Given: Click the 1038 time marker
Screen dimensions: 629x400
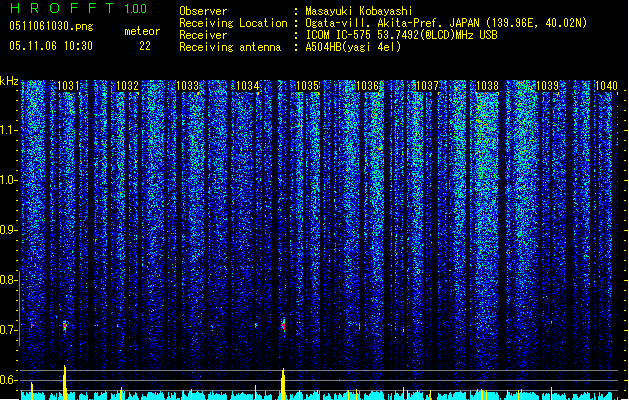Looking at the screenshot, I should click(x=487, y=86).
